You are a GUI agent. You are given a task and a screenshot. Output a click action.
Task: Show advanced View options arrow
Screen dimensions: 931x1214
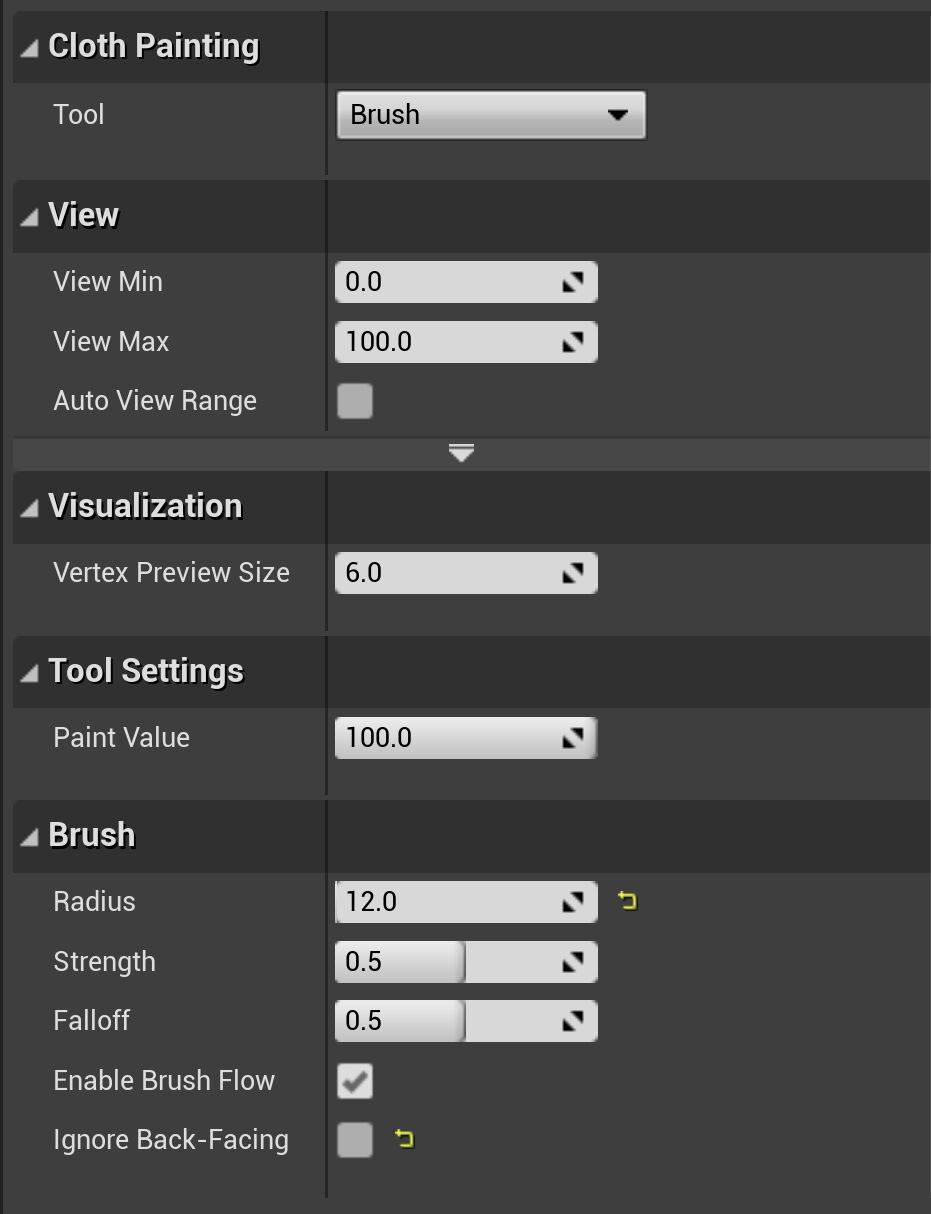coord(461,454)
